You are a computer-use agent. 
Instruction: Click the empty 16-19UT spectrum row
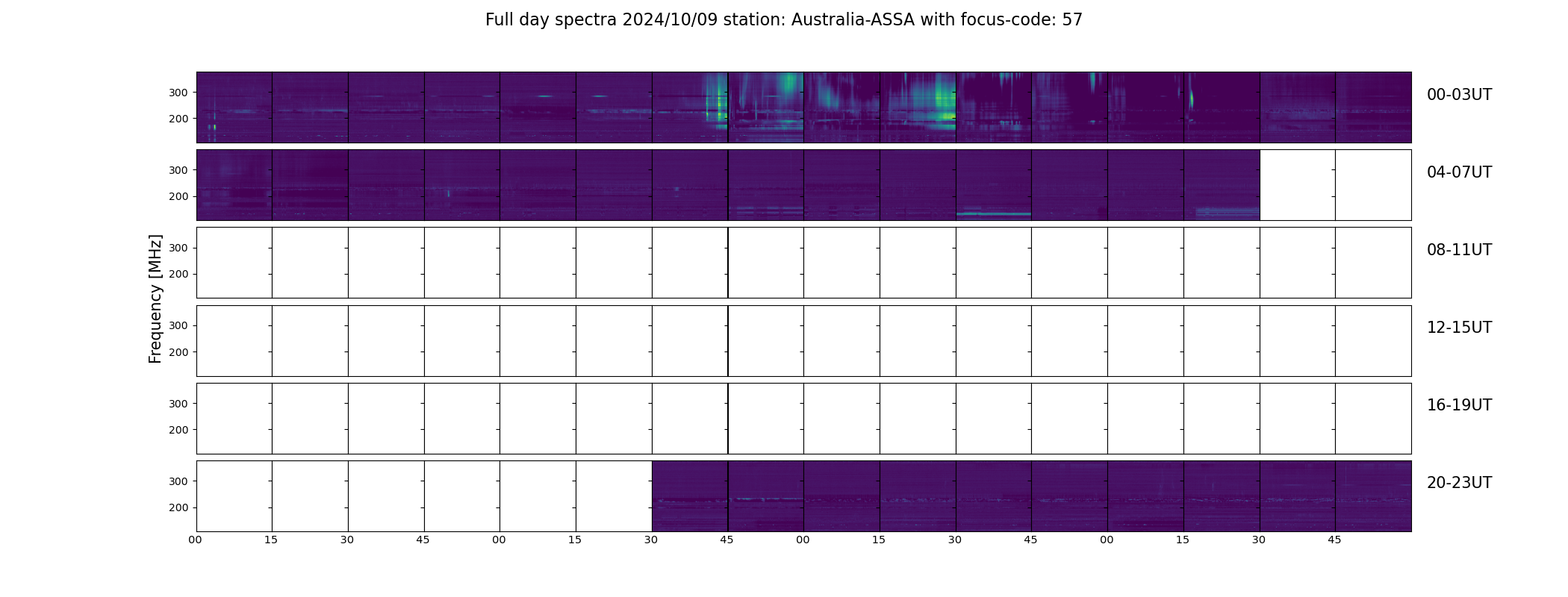point(803,419)
